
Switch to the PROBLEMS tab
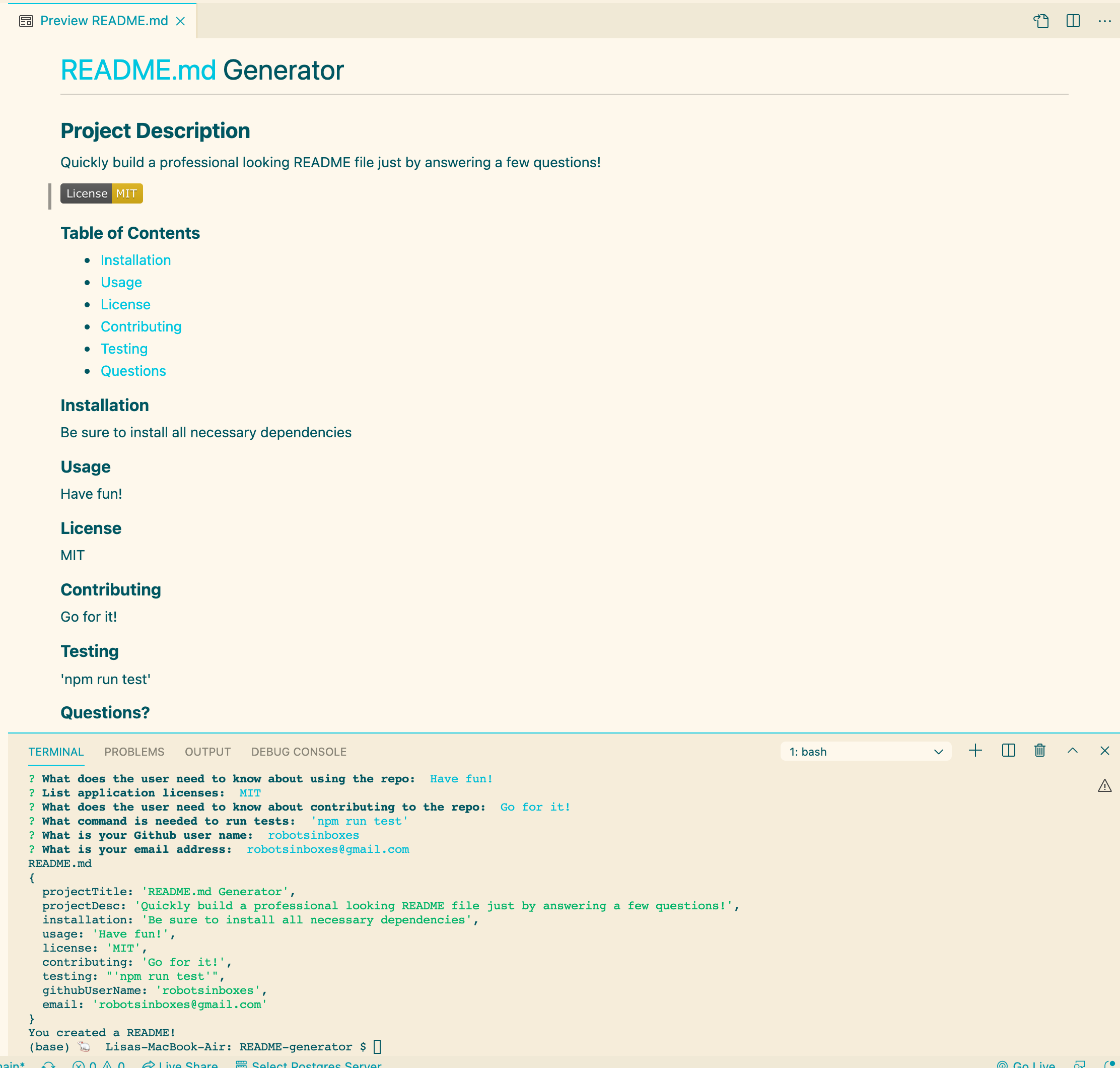[x=134, y=752]
